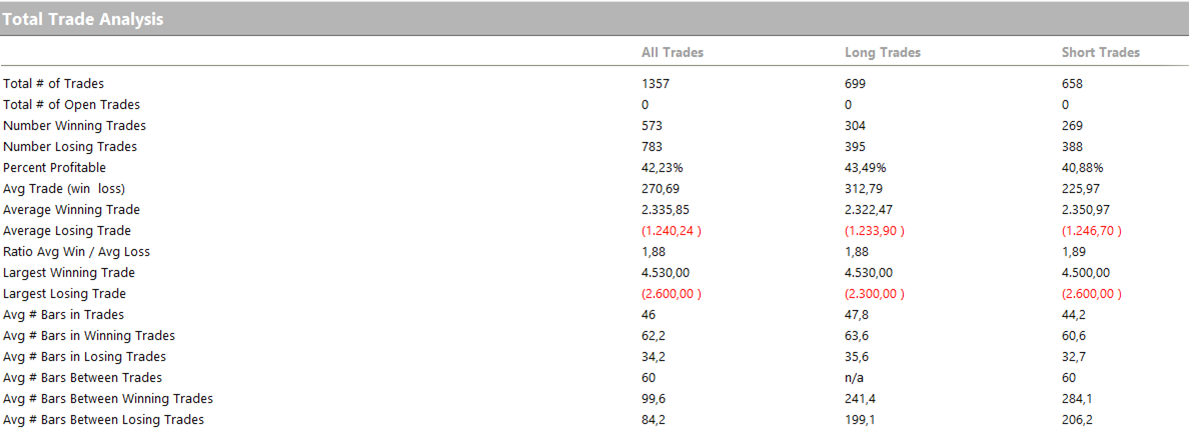Click the Avg # Bars in Winning Trades label
Image resolution: width=1189 pixels, height=436 pixels.
click(x=89, y=336)
